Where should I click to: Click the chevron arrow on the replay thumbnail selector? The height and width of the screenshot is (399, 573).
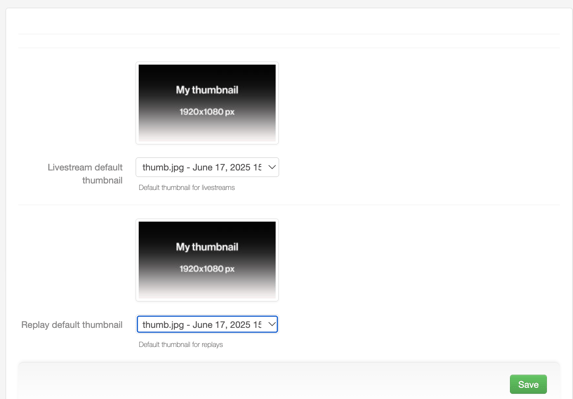[272, 324]
